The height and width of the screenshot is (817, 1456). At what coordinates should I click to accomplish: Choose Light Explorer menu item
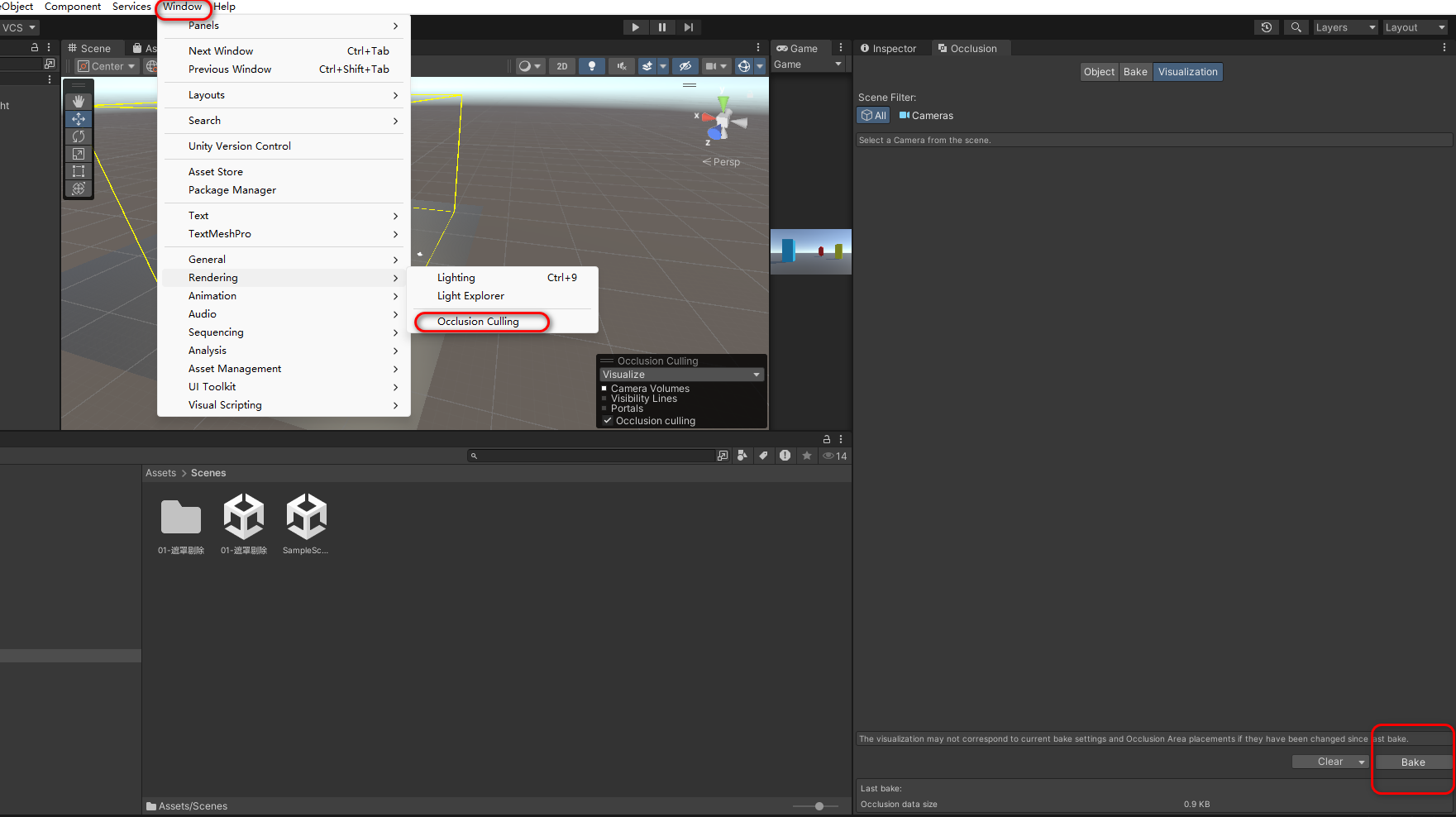502,296
